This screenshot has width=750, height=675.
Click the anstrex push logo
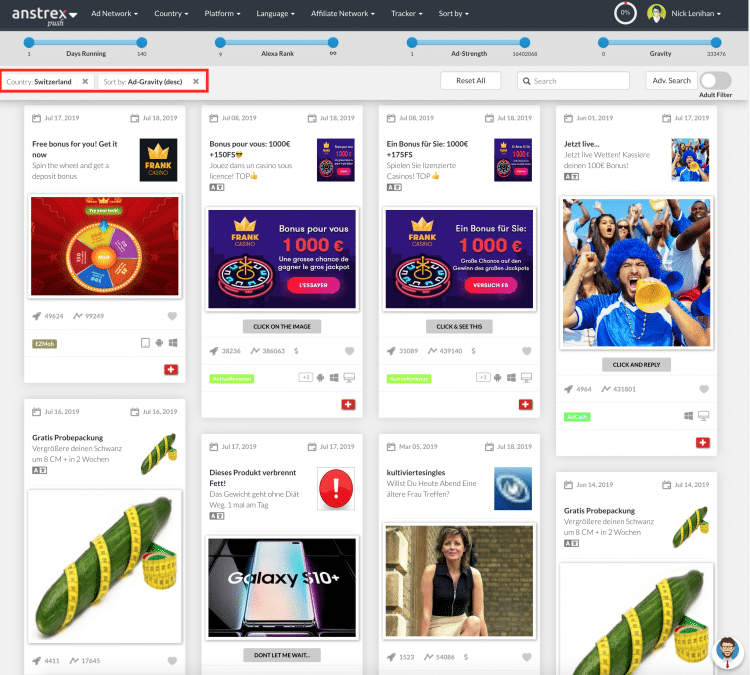[x=44, y=15]
